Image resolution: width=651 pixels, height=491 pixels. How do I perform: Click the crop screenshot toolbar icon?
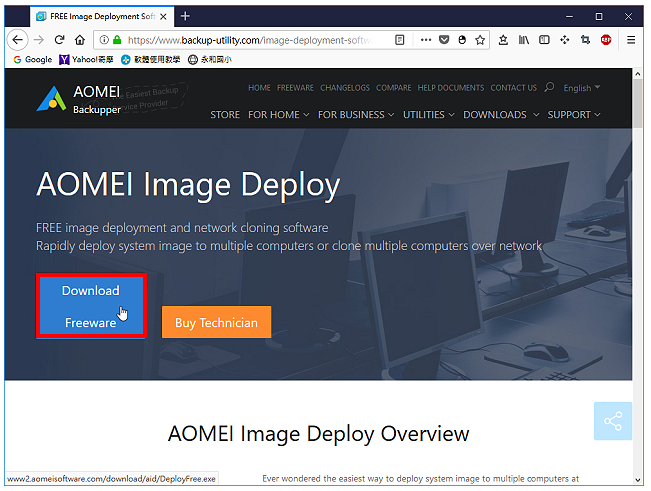(585, 40)
